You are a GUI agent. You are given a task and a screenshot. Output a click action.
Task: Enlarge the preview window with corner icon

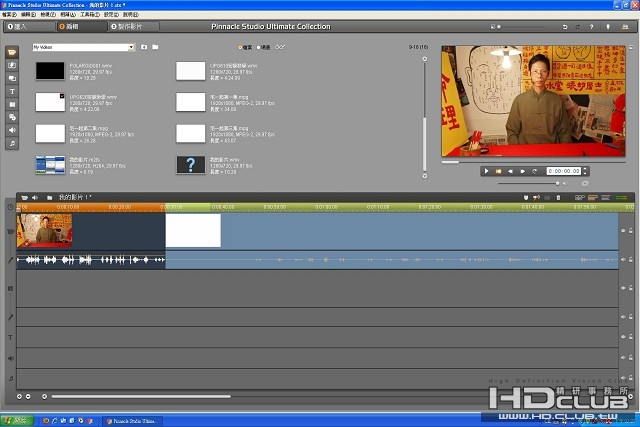pos(631,47)
